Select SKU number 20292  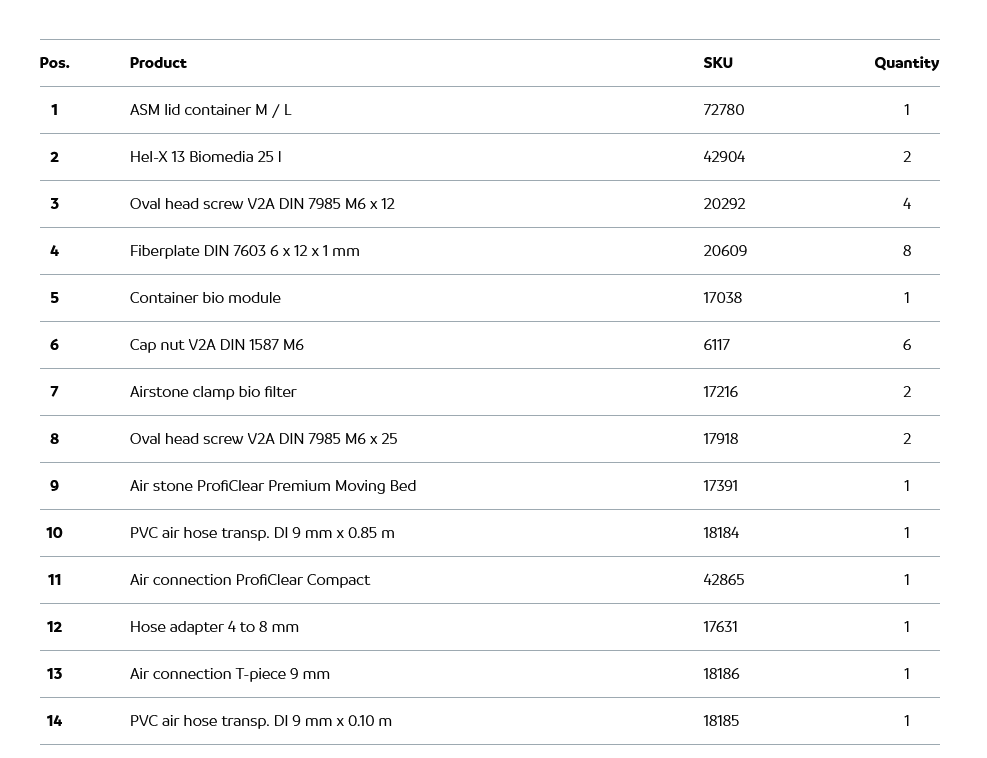point(724,204)
